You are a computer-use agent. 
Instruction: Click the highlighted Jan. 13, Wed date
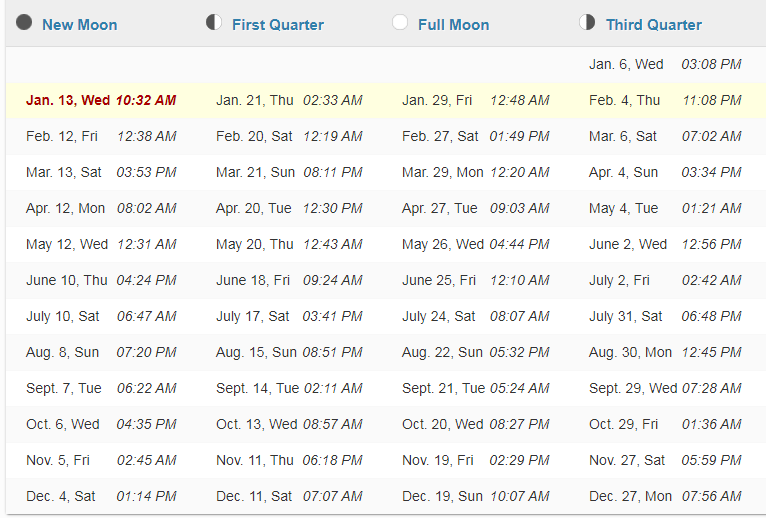pos(68,100)
